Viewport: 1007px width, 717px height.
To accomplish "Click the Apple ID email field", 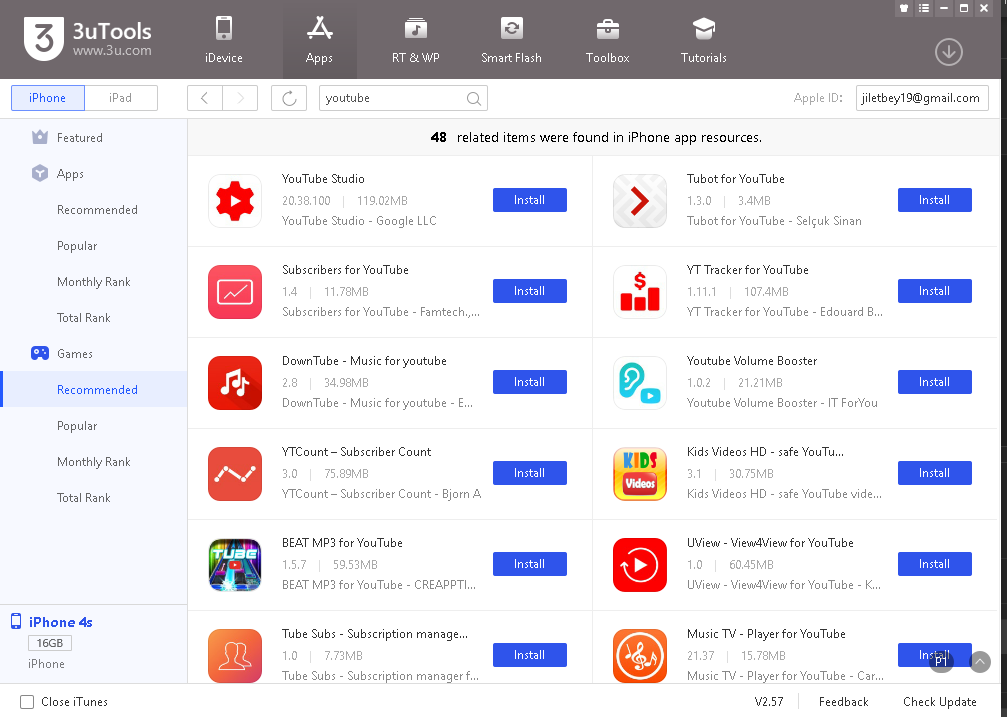I will [922, 98].
